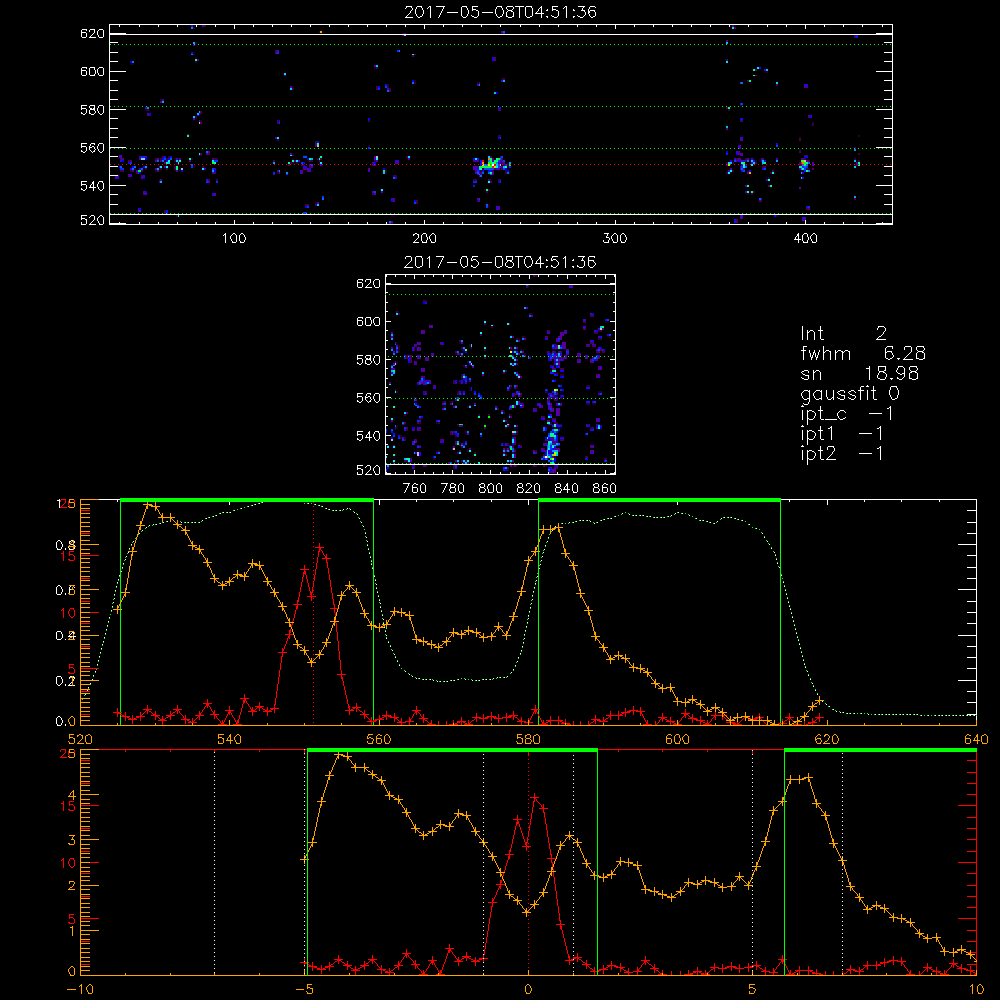This screenshot has height=1000, width=1000.
Task: Click x-axis label 300 of top image
Action: click(614, 239)
